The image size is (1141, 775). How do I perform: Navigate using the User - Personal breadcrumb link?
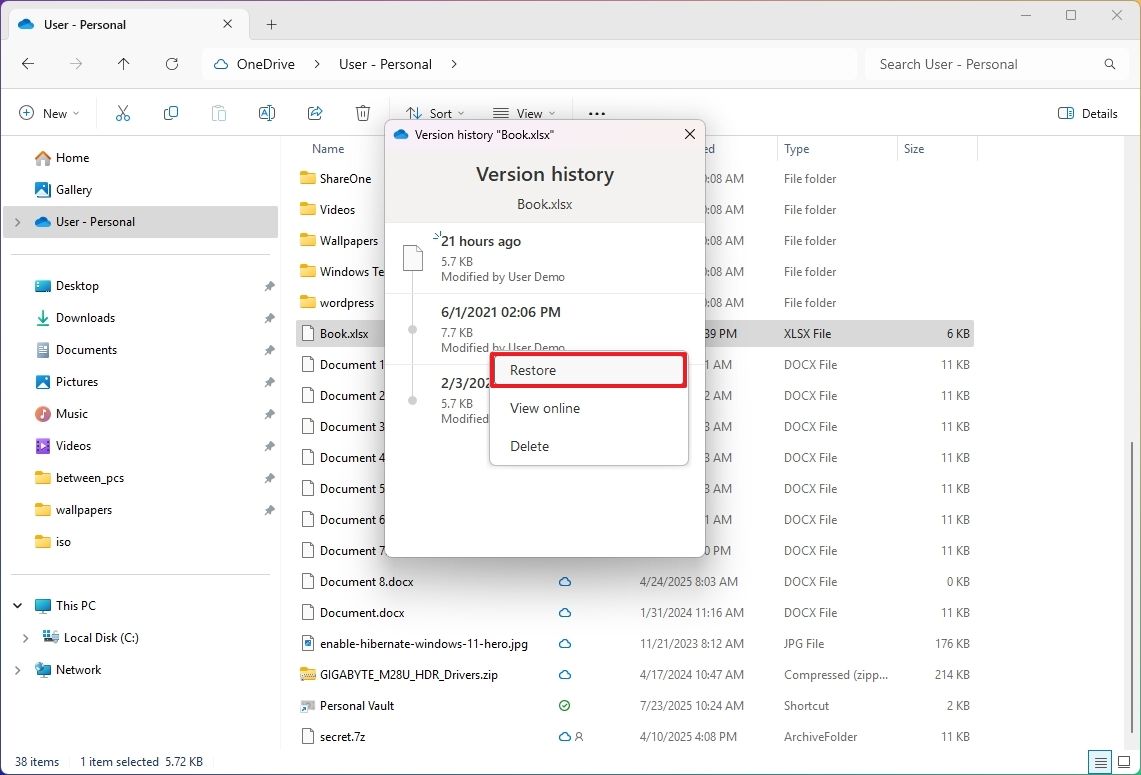385,63
